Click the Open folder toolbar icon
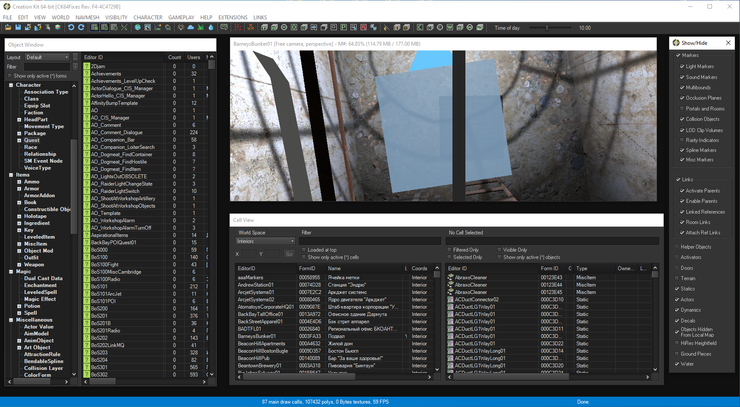 pyautogui.click(x=7, y=28)
